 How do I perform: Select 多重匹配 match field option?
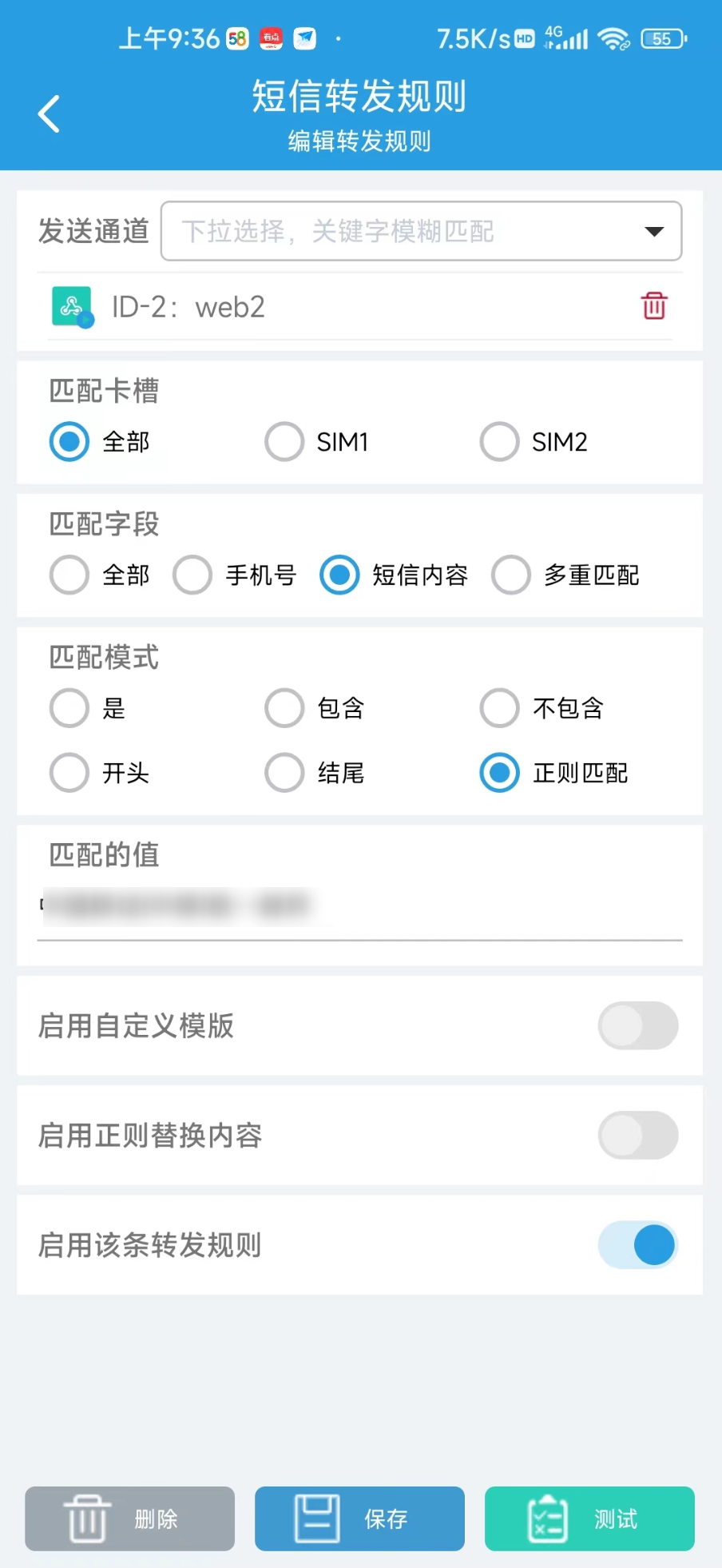point(512,575)
